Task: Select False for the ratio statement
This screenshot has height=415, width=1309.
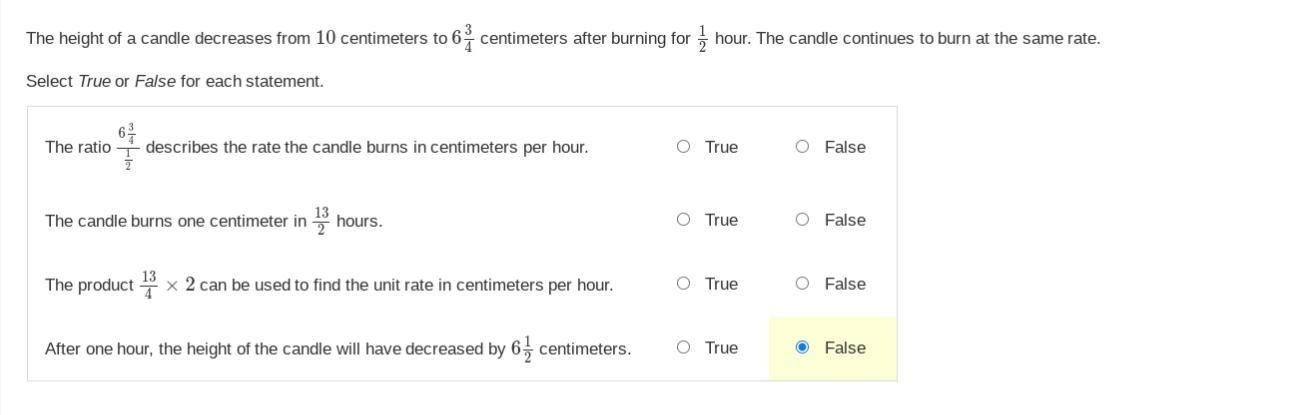Action: click(x=802, y=147)
